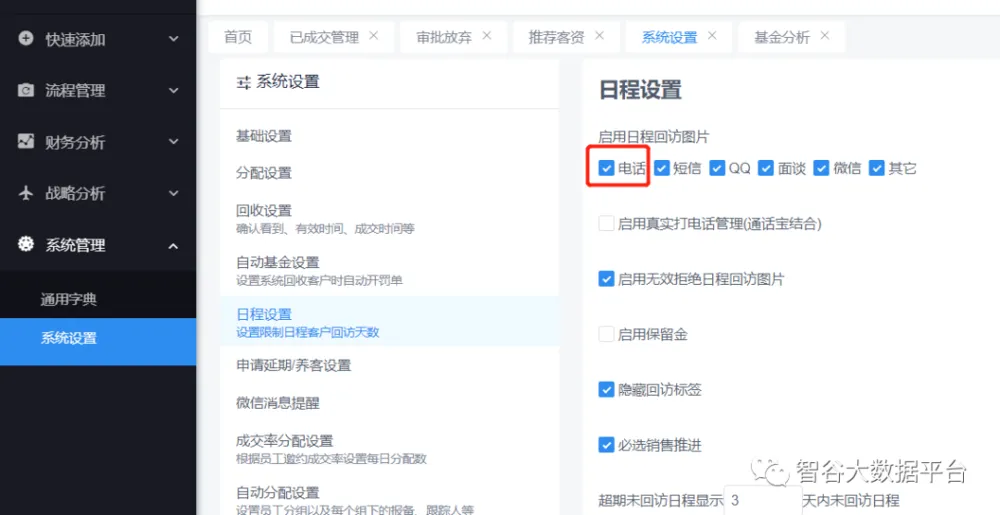1000x515 pixels.
Task: Open 通用字典 in the sidebar
Action: [69, 299]
